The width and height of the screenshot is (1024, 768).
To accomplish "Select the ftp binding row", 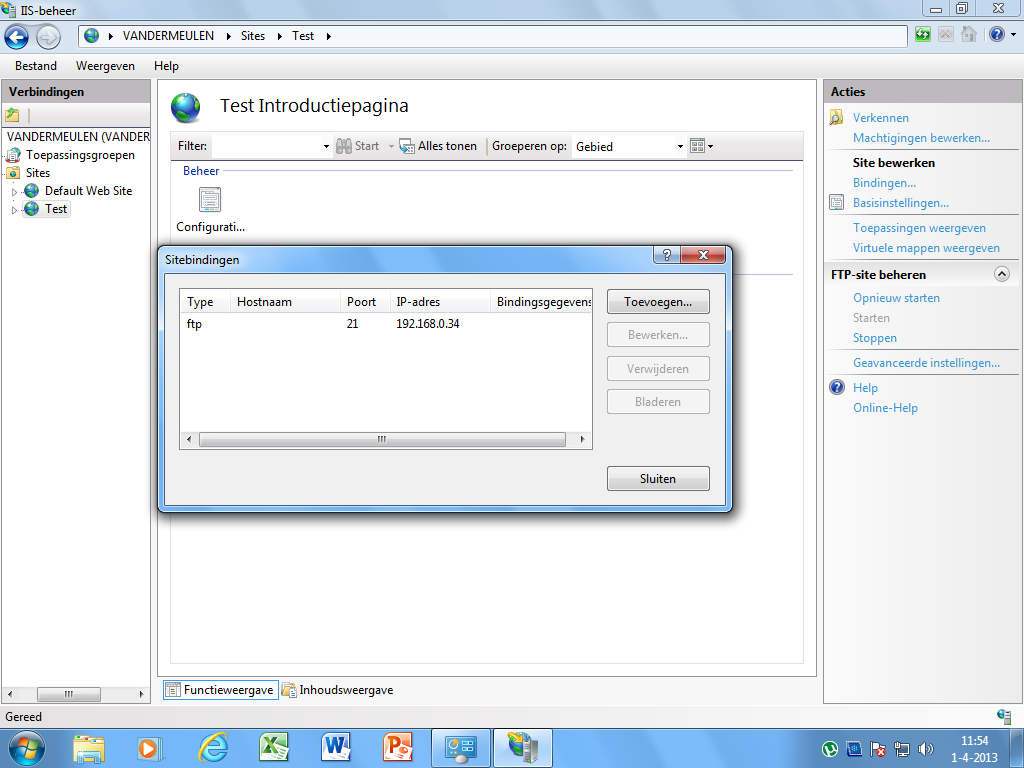I will pos(386,324).
